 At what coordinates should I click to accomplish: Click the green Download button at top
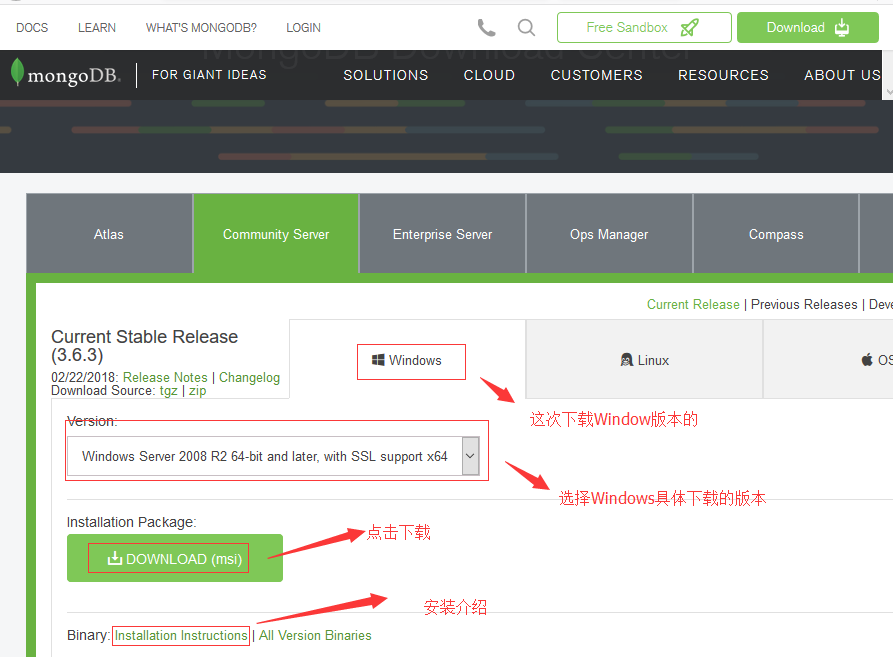pyautogui.click(x=808, y=27)
